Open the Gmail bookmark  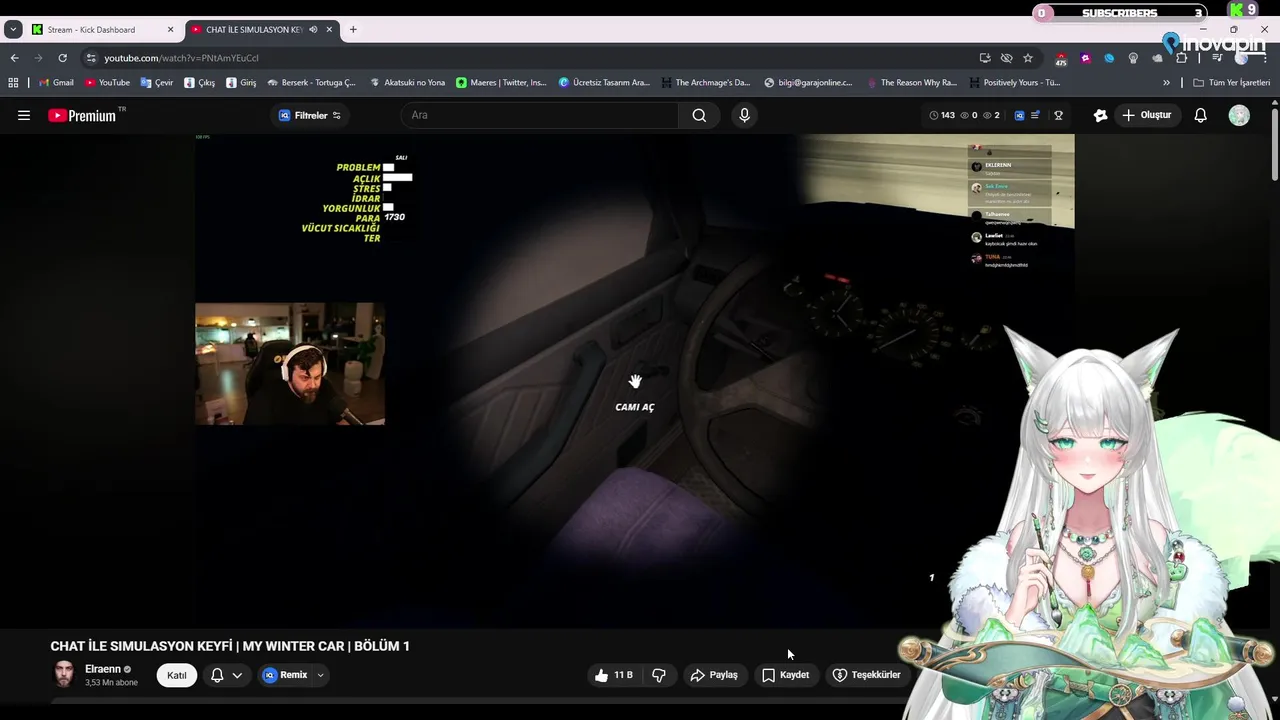click(56, 83)
